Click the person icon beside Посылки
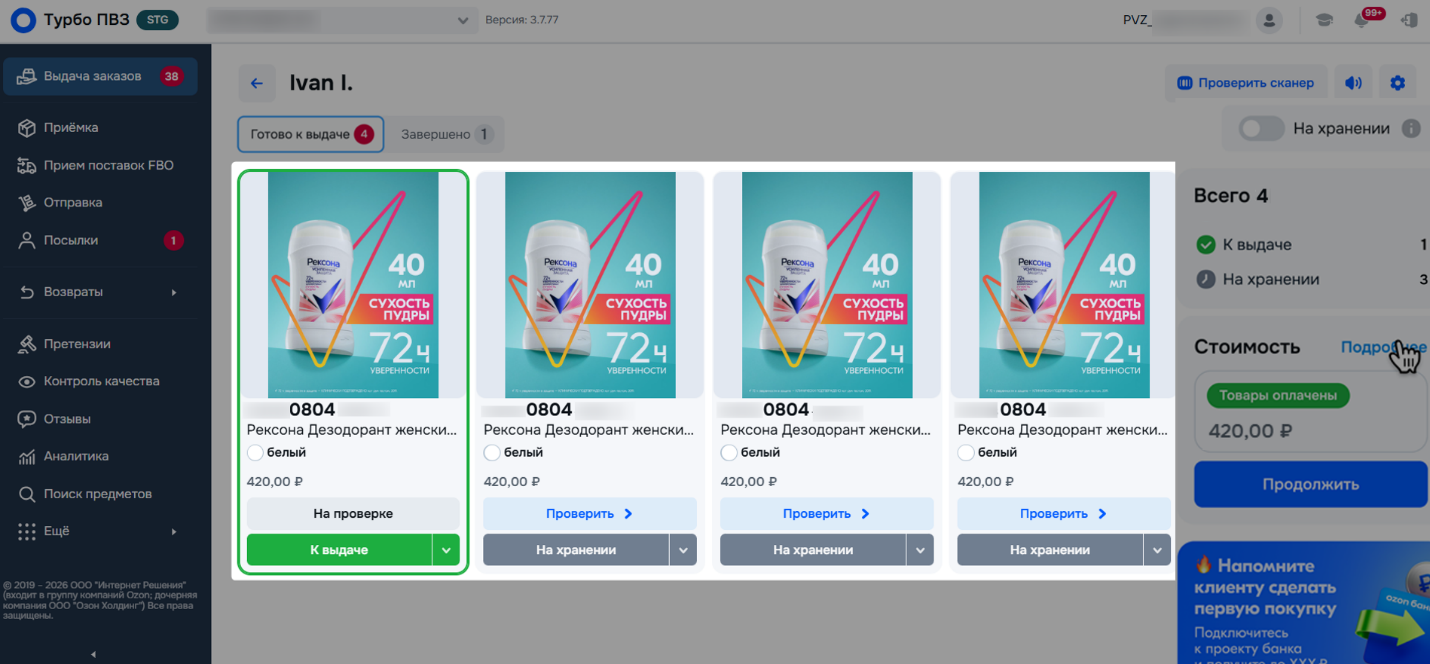This screenshot has height=664, width=1430. pyautogui.click(x=27, y=240)
